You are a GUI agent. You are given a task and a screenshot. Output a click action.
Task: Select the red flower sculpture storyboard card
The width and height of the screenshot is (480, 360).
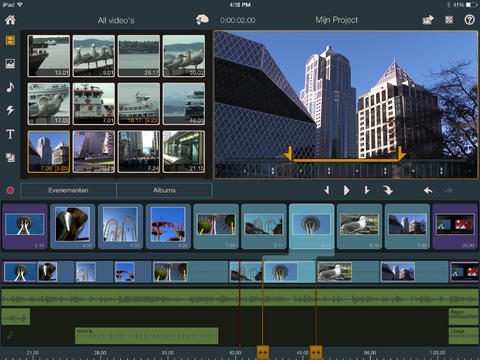tap(168, 227)
